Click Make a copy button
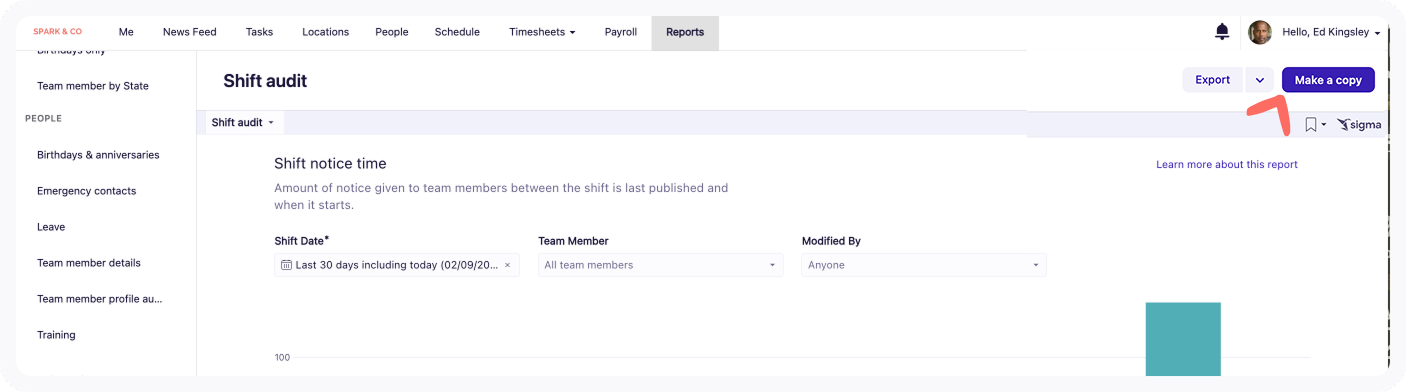The width and height of the screenshot is (1406, 392). point(1328,80)
